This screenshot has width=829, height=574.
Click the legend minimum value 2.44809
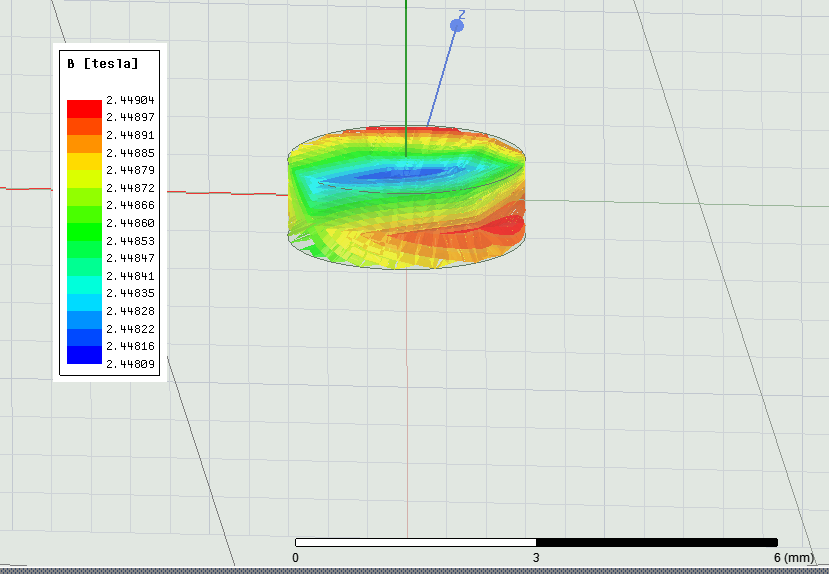(131, 364)
